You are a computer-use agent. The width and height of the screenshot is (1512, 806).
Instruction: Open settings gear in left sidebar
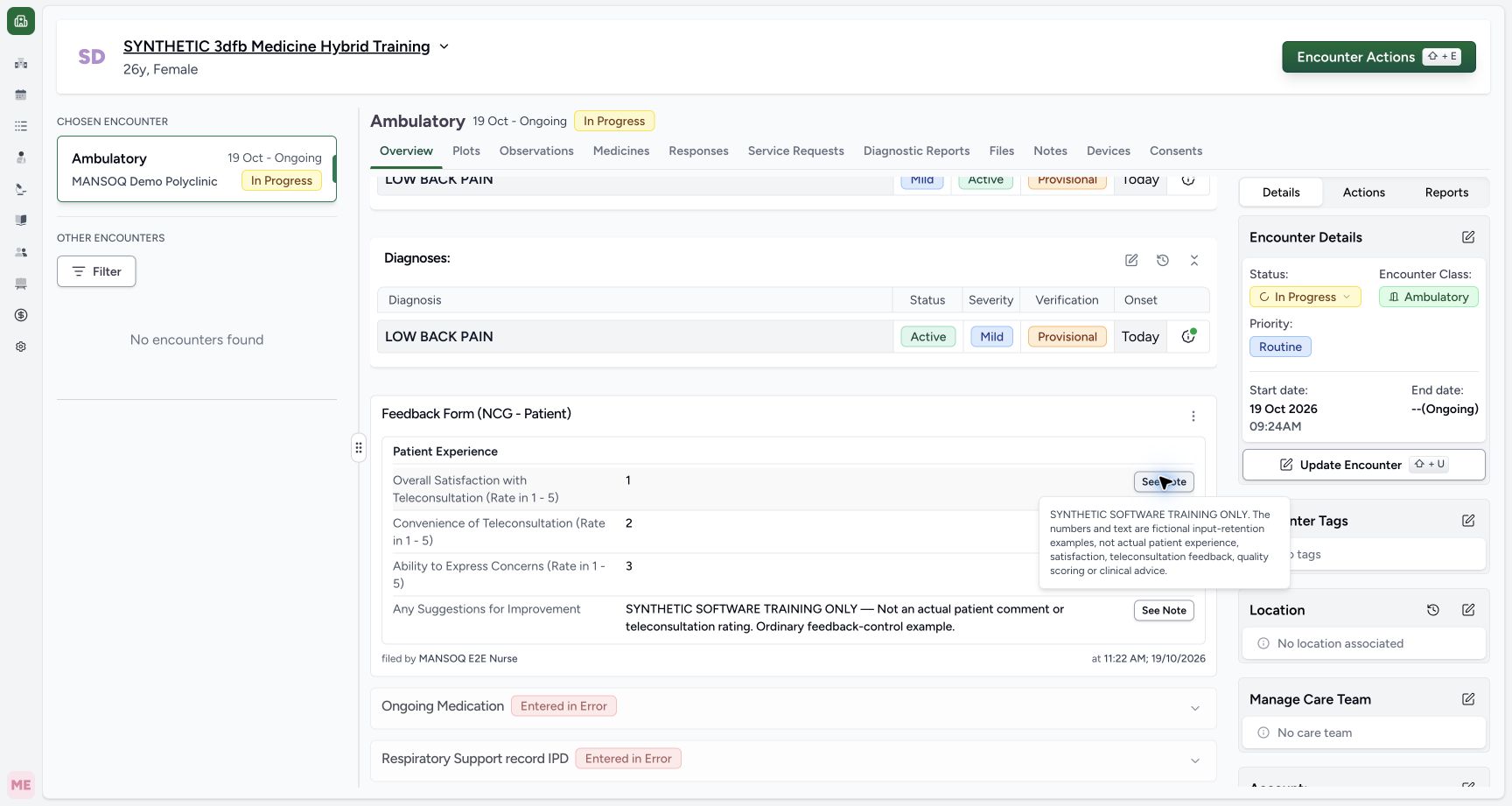21,347
